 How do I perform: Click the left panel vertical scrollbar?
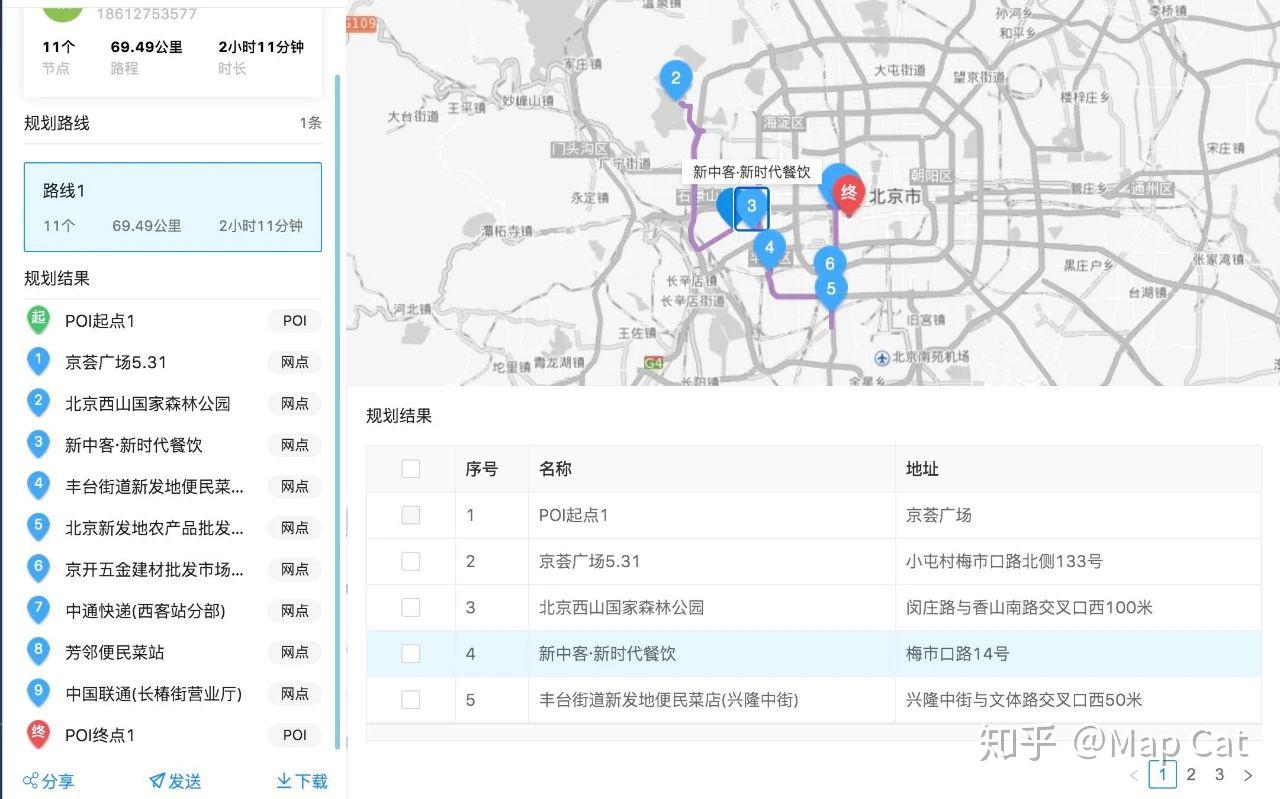(338, 410)
